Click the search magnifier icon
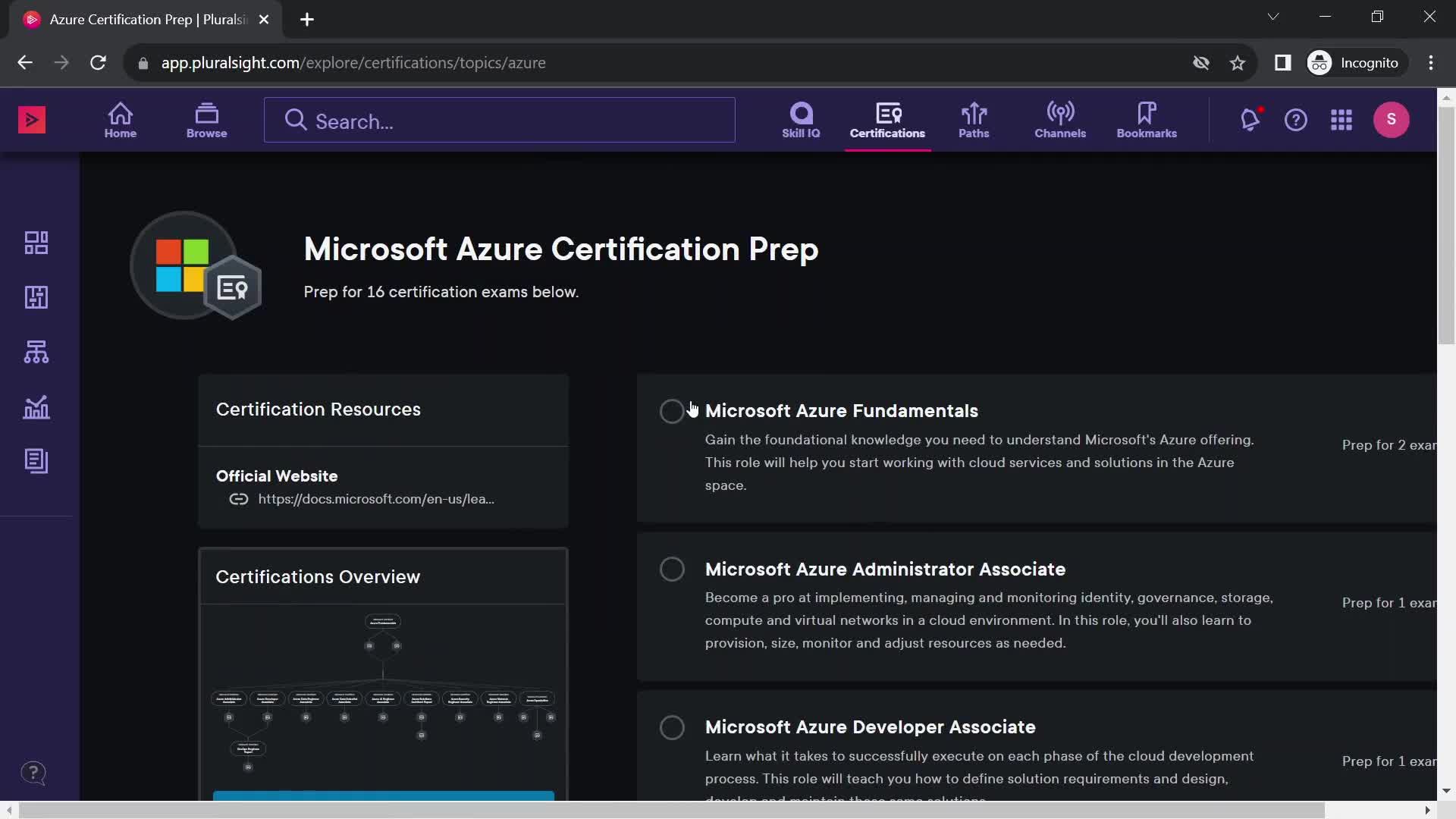The width and height of the screenshot is (1456, 819). coord(296,120)
